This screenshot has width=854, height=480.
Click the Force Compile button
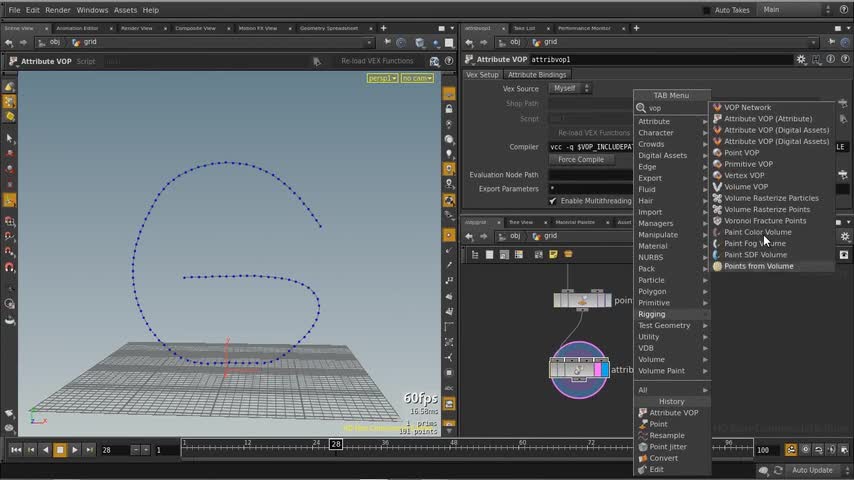coord(581,160)
